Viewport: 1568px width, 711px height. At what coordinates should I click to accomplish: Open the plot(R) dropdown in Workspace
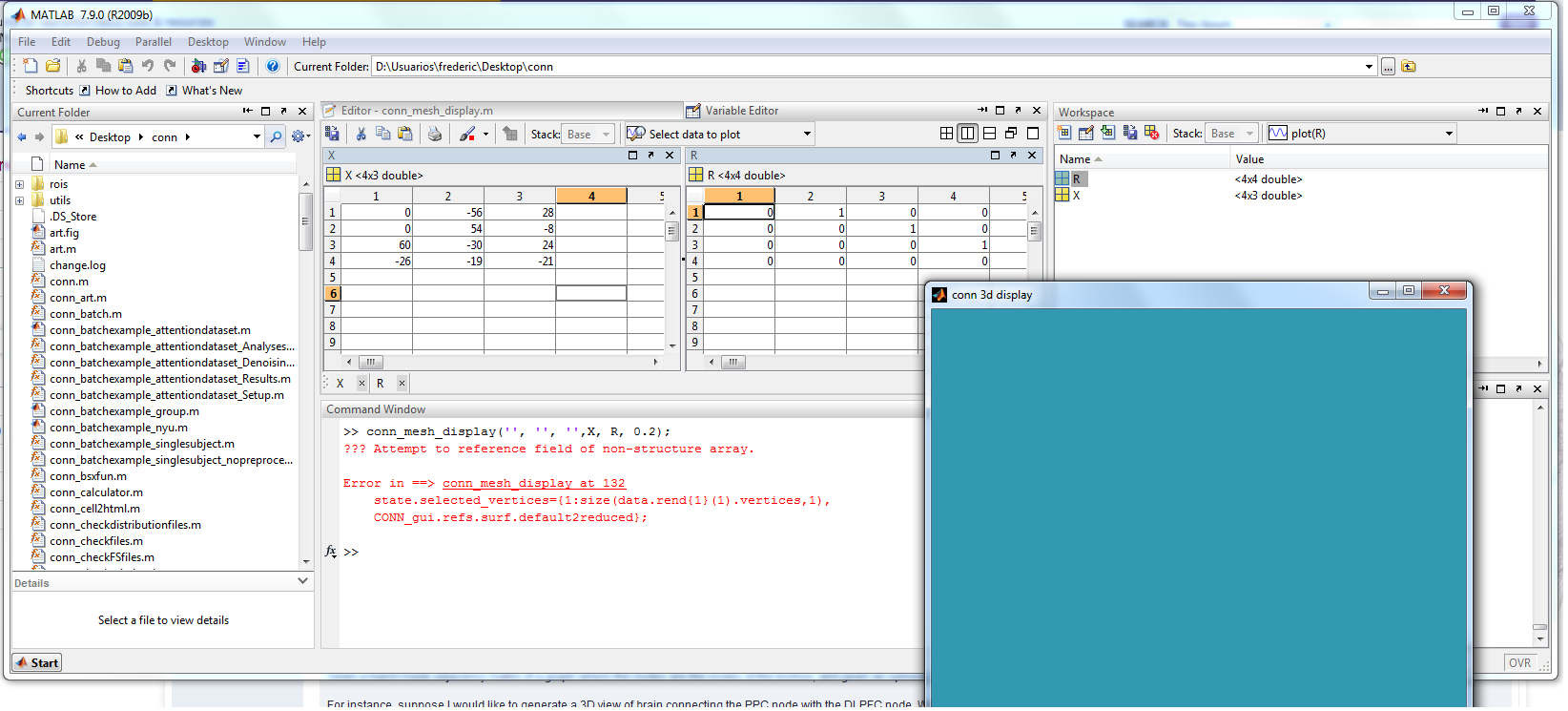click(x=1449, y=134)
